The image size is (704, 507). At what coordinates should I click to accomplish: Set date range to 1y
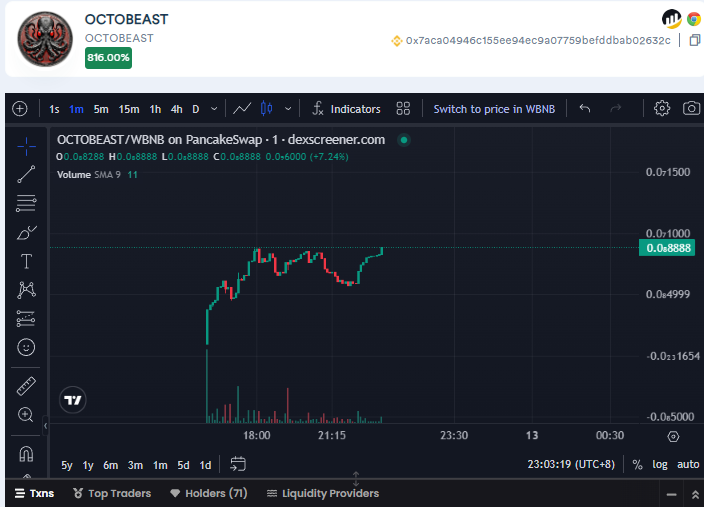(88, 465)
